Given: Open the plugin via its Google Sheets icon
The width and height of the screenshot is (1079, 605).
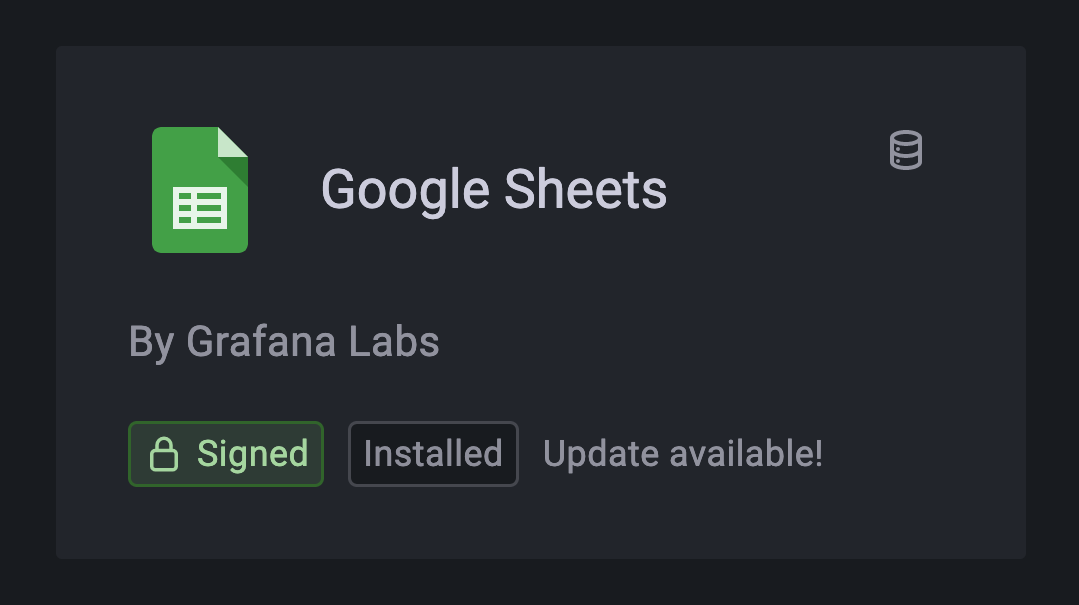Looking at the screenshot, I should pyautogui.click(x=199, y=190).
